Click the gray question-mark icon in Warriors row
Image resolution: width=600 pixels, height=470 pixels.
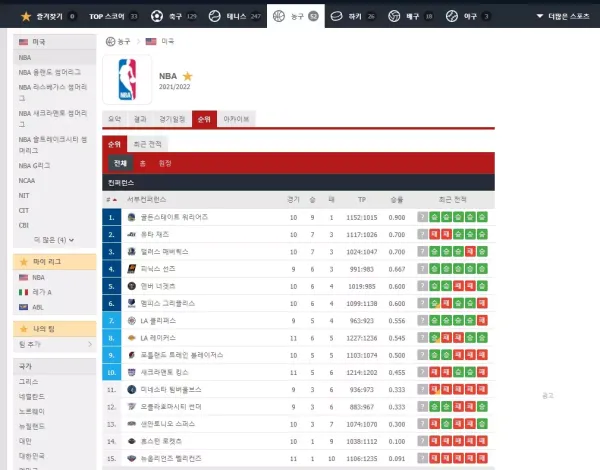422,217
